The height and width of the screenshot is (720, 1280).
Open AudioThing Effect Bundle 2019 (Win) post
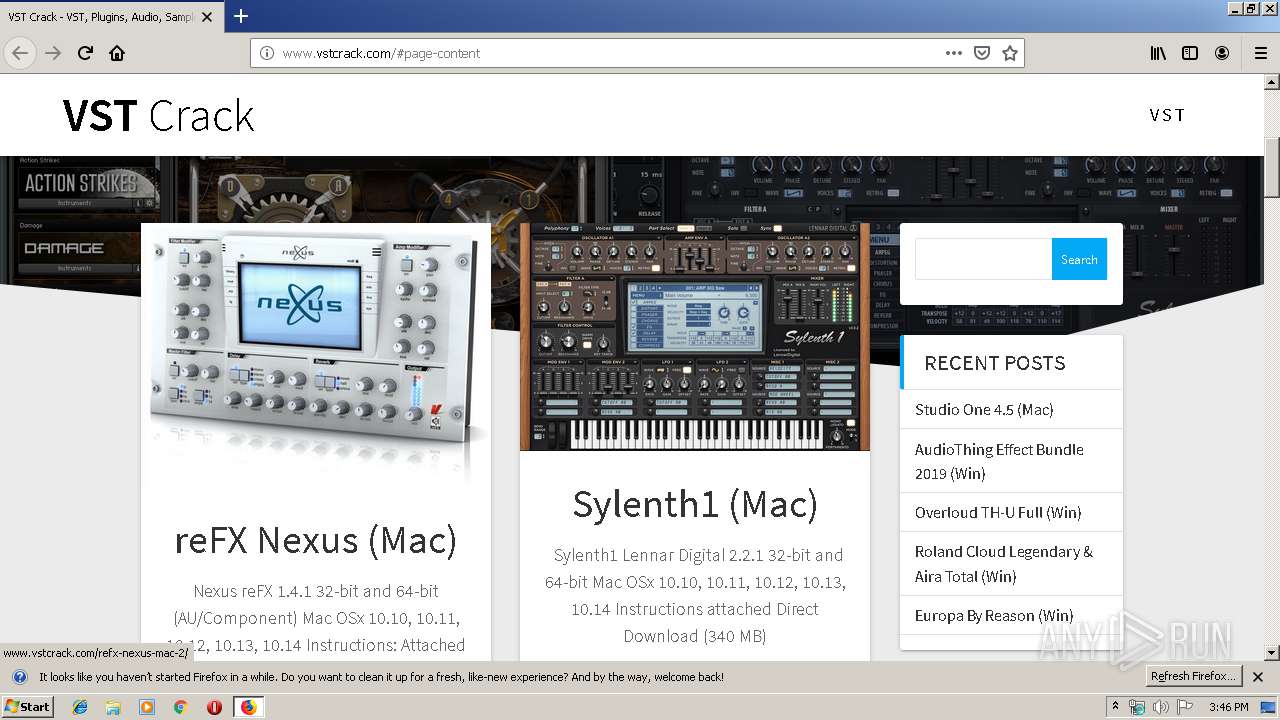(x=999, y=461)
